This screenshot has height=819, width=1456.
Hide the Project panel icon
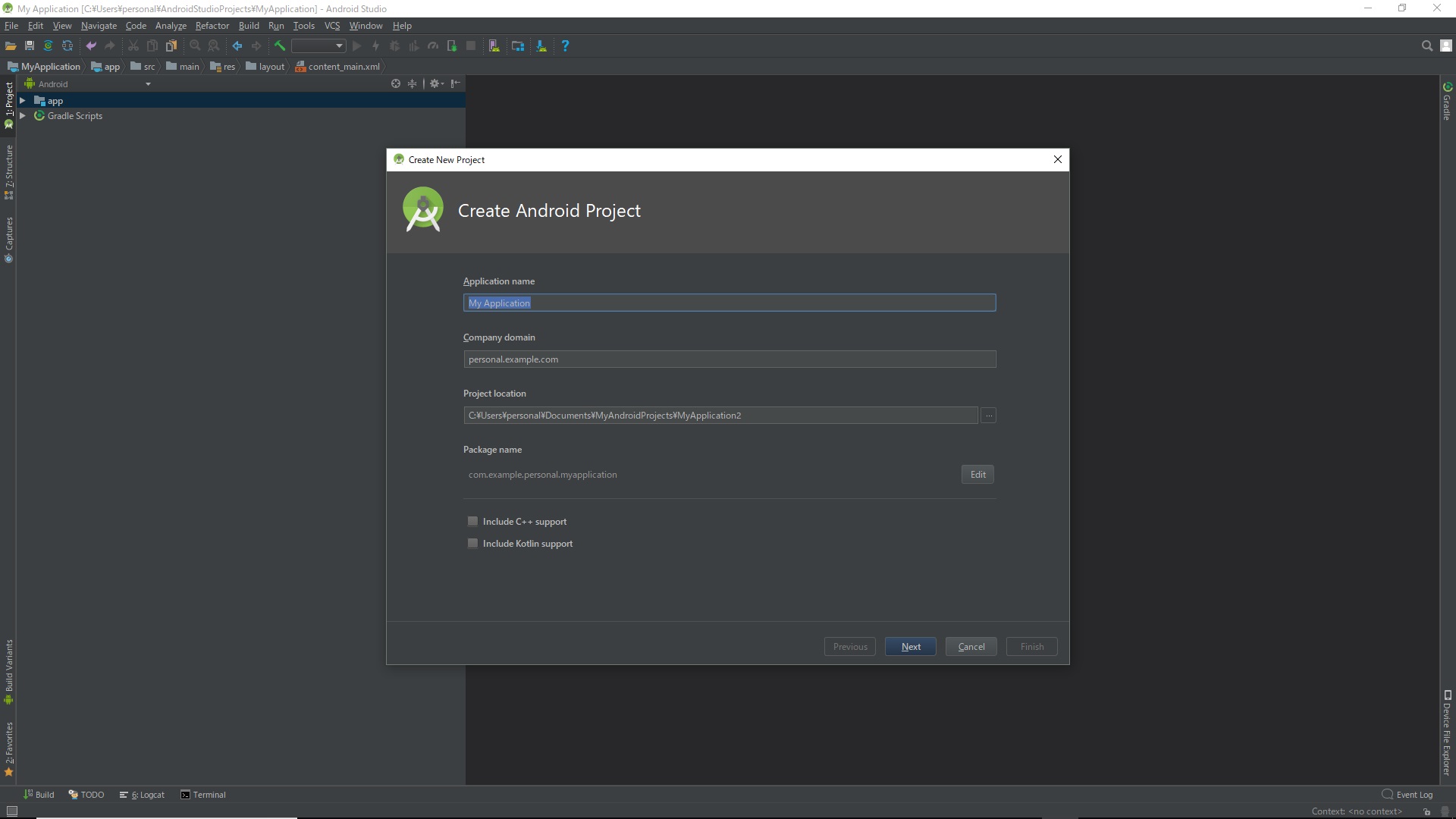(456, 84)
